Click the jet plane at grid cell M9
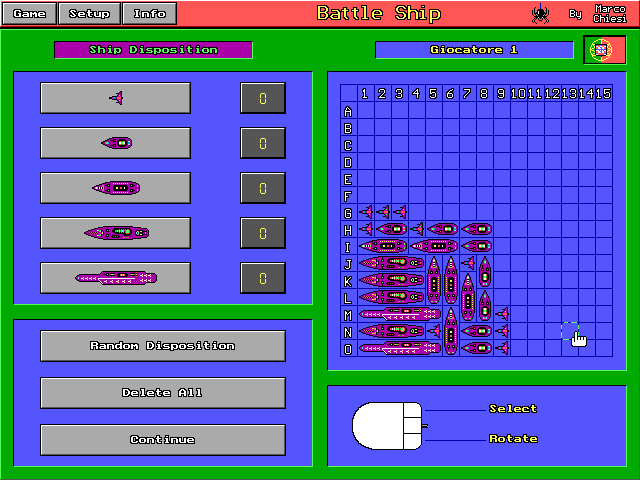This screenshot has width=640, height=480. (502, 314)
